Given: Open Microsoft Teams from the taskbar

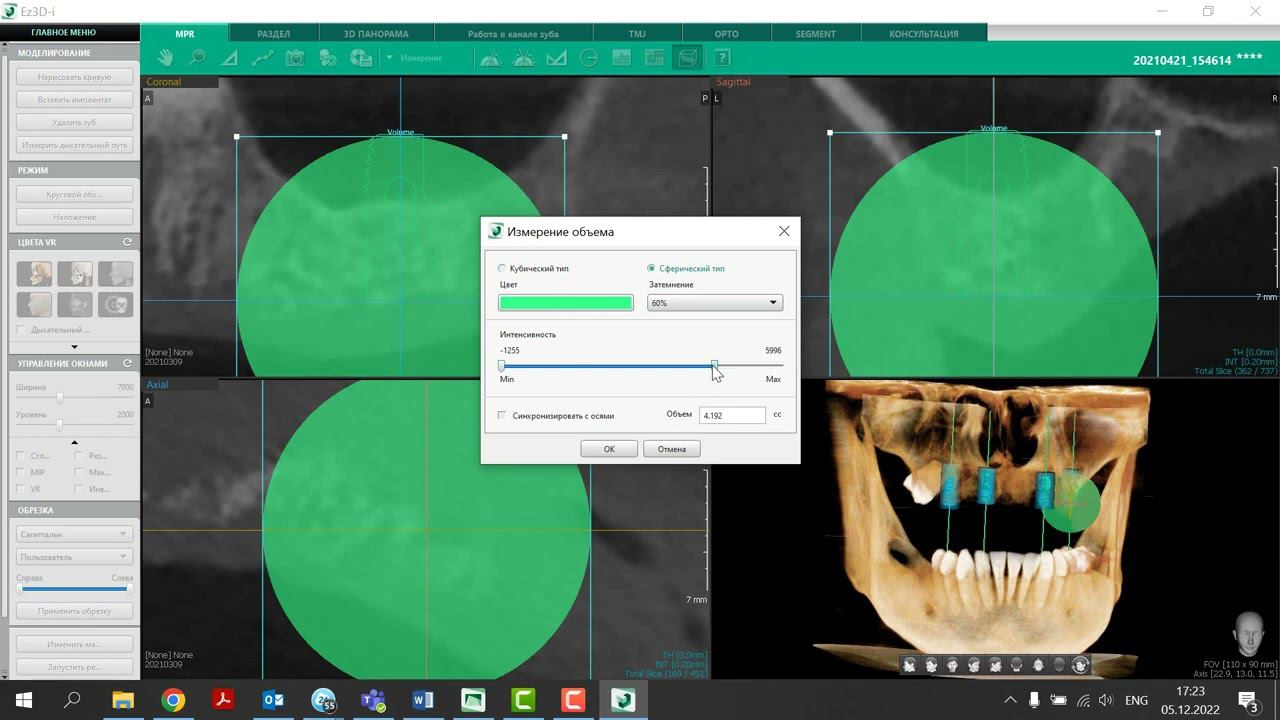Looking at the screenshot, I should click(373, 700).
